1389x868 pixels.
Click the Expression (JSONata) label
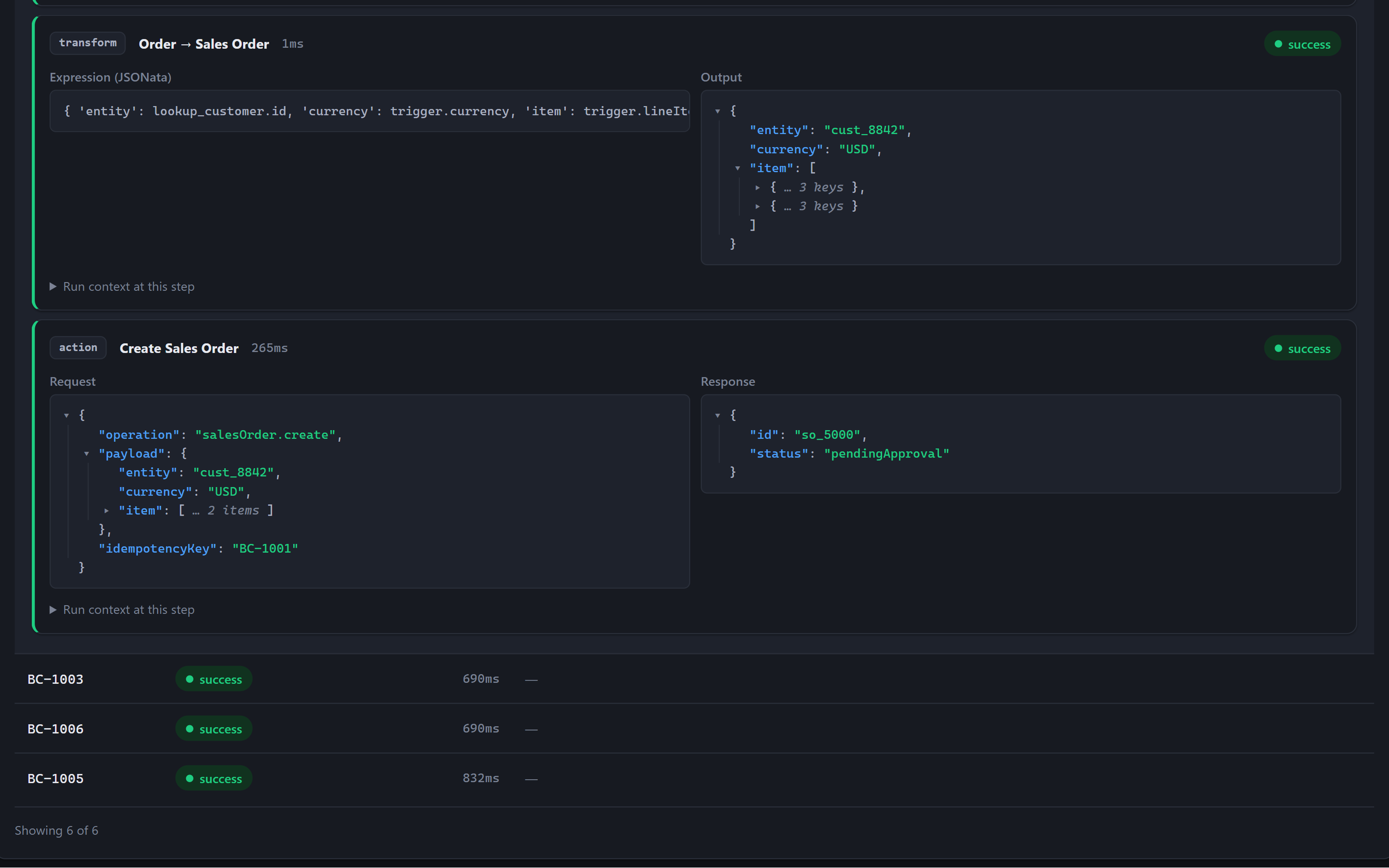[x=110, y=78]
